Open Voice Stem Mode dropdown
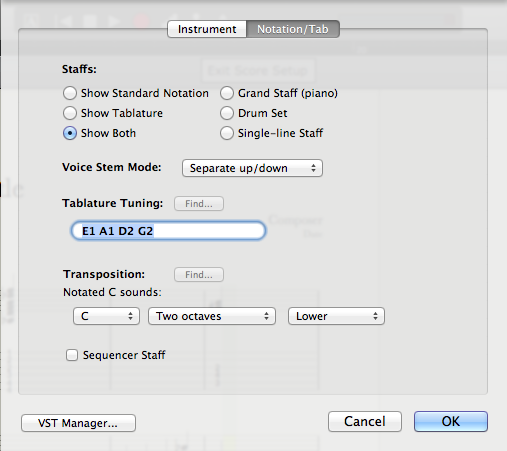Image resolution: width=507 pixels, height=451 pixels. [252, 168]
